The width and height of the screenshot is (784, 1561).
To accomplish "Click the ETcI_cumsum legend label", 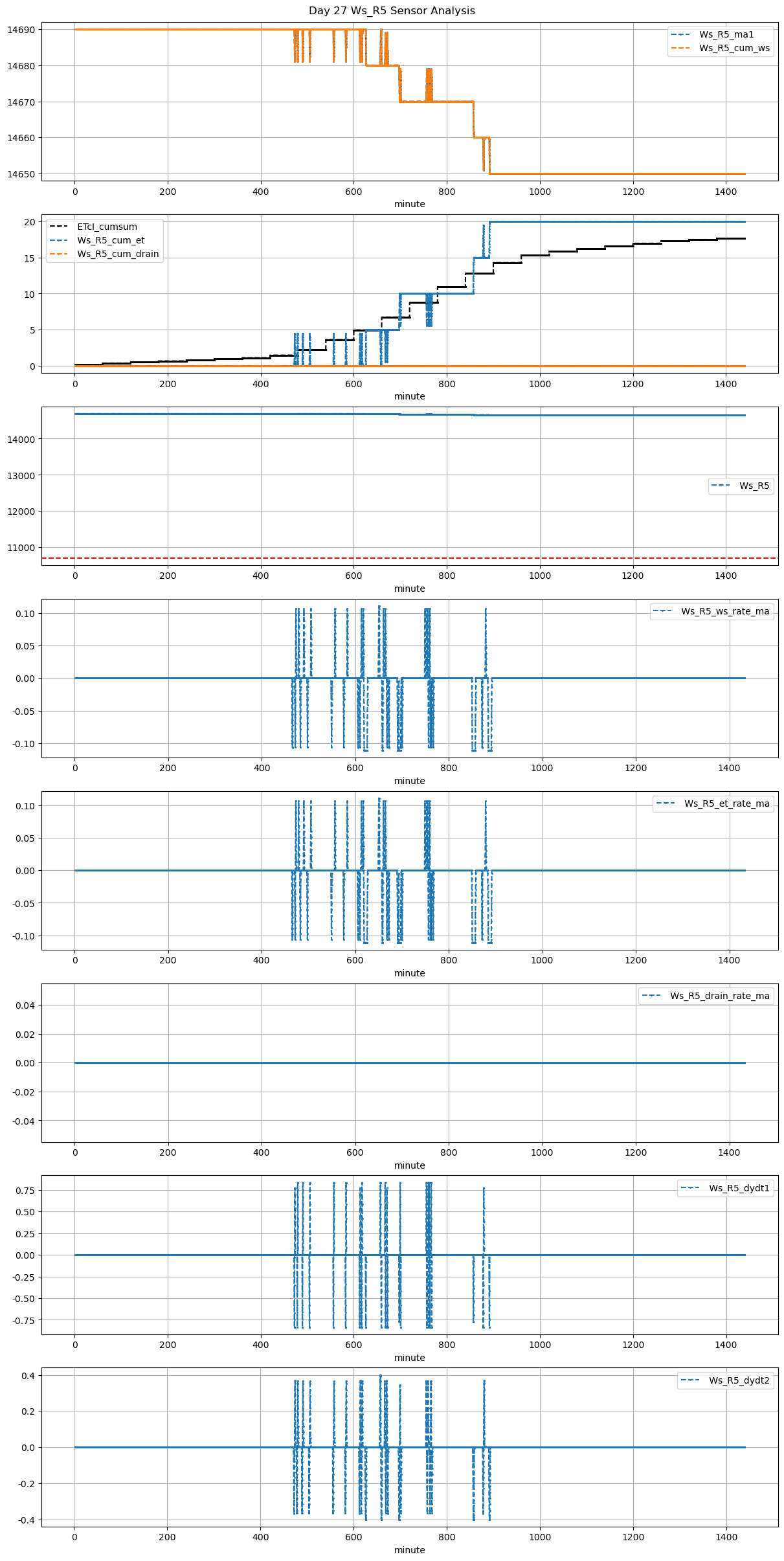I will point(107,227).
